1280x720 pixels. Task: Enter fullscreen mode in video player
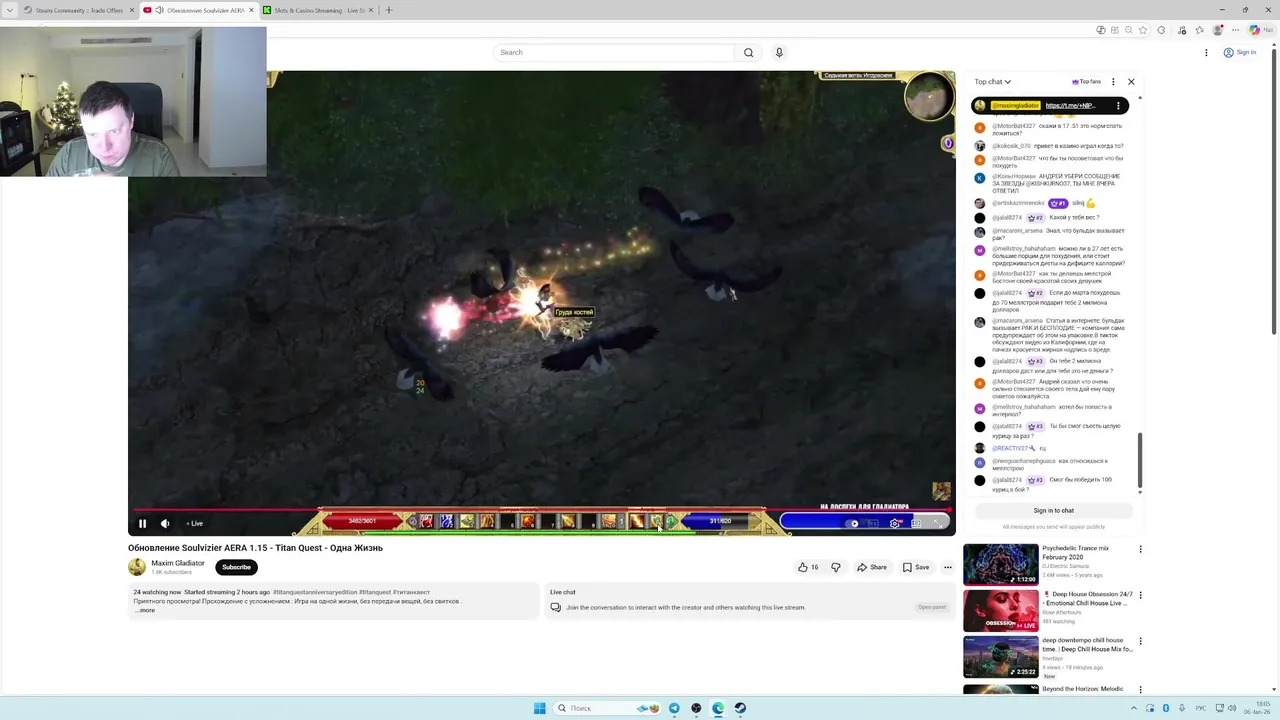tap(938, 523)
